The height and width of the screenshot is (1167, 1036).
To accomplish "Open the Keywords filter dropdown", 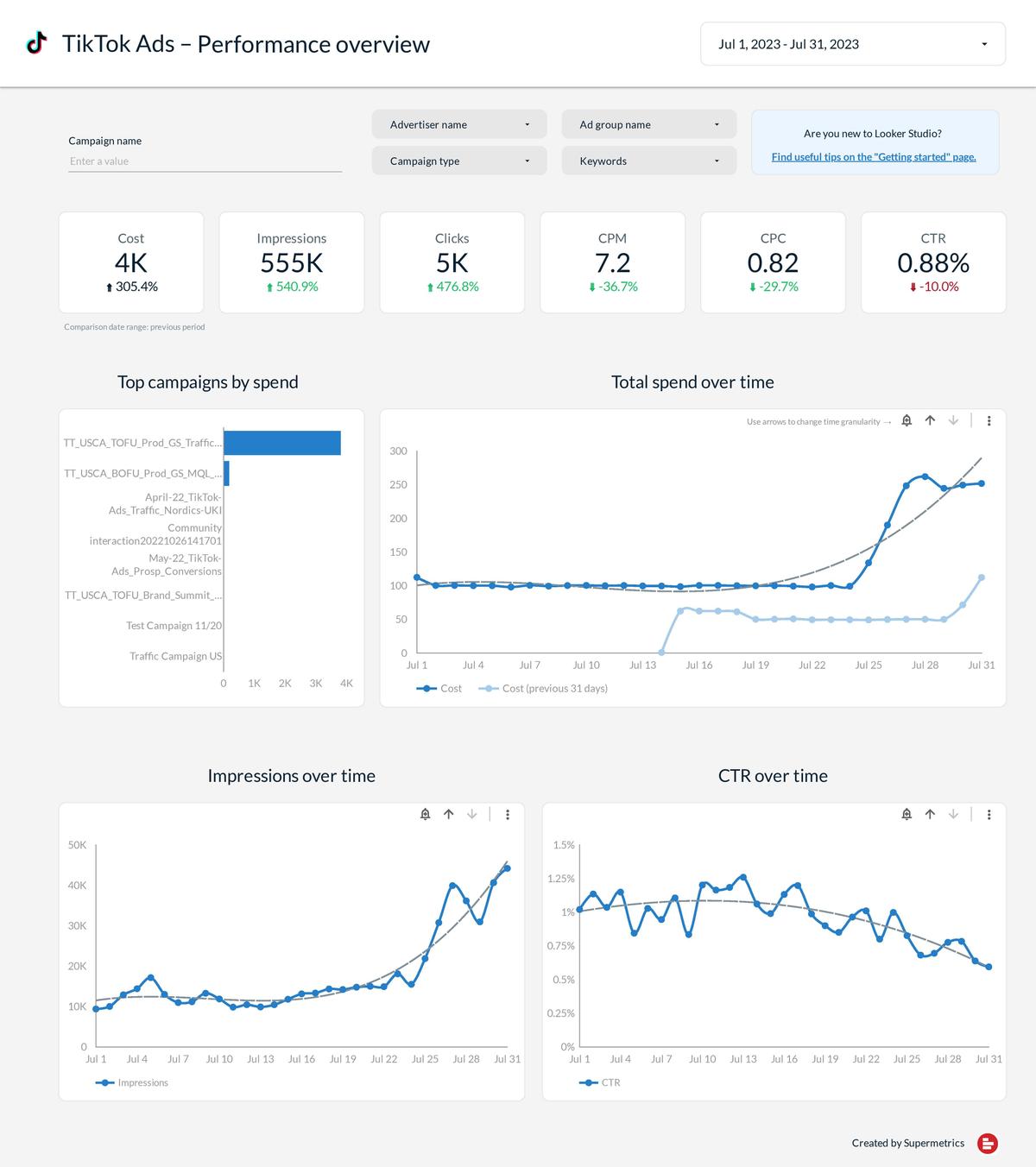I will pos(648,161).
